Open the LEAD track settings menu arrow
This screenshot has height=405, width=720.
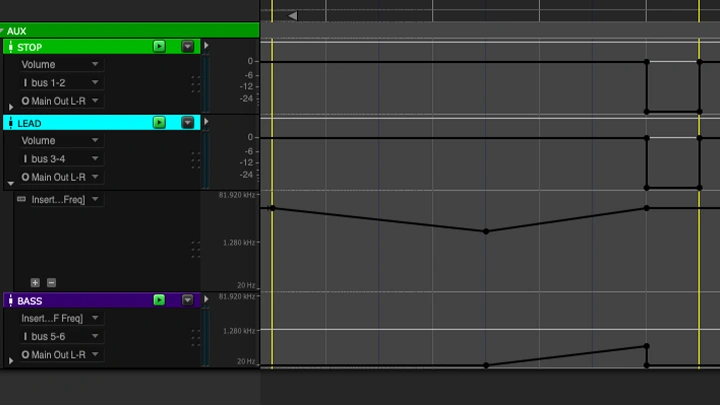(187, 122)
